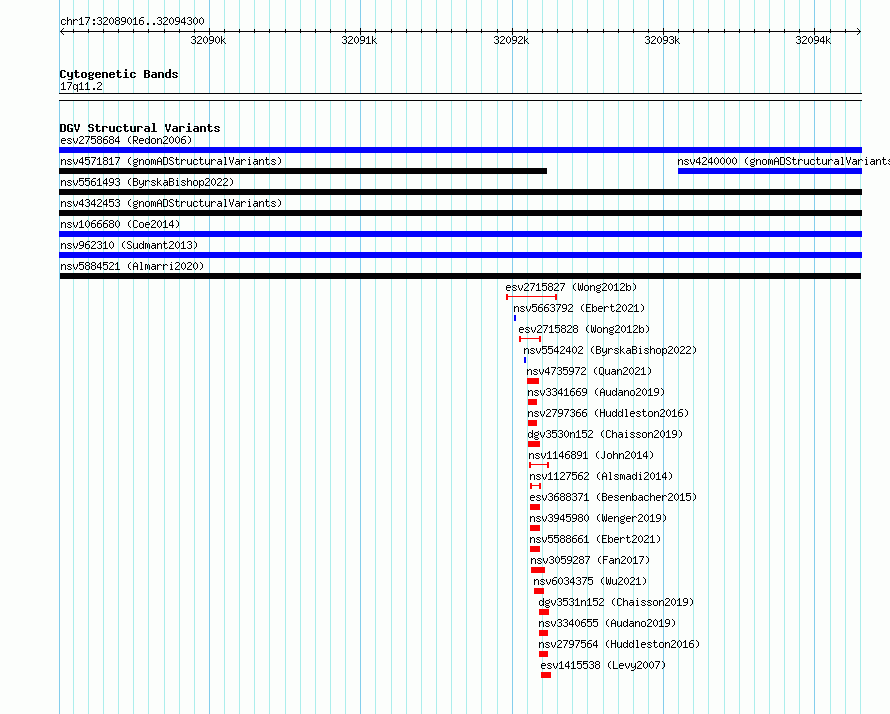Image resolution: width=890 pixels, height=714 pixels.
Task: Click the blue bar under nsv962310
Action: (x=460, y=255)
